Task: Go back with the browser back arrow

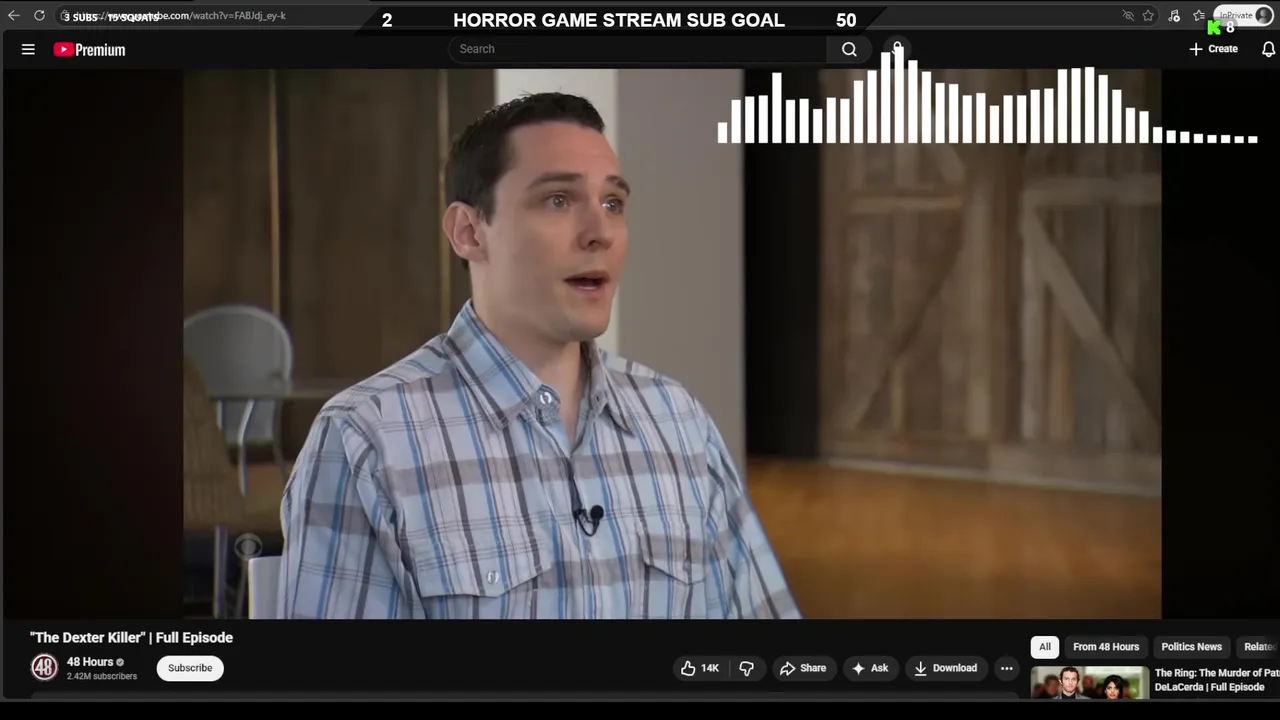Action: (x=13, y=16)
